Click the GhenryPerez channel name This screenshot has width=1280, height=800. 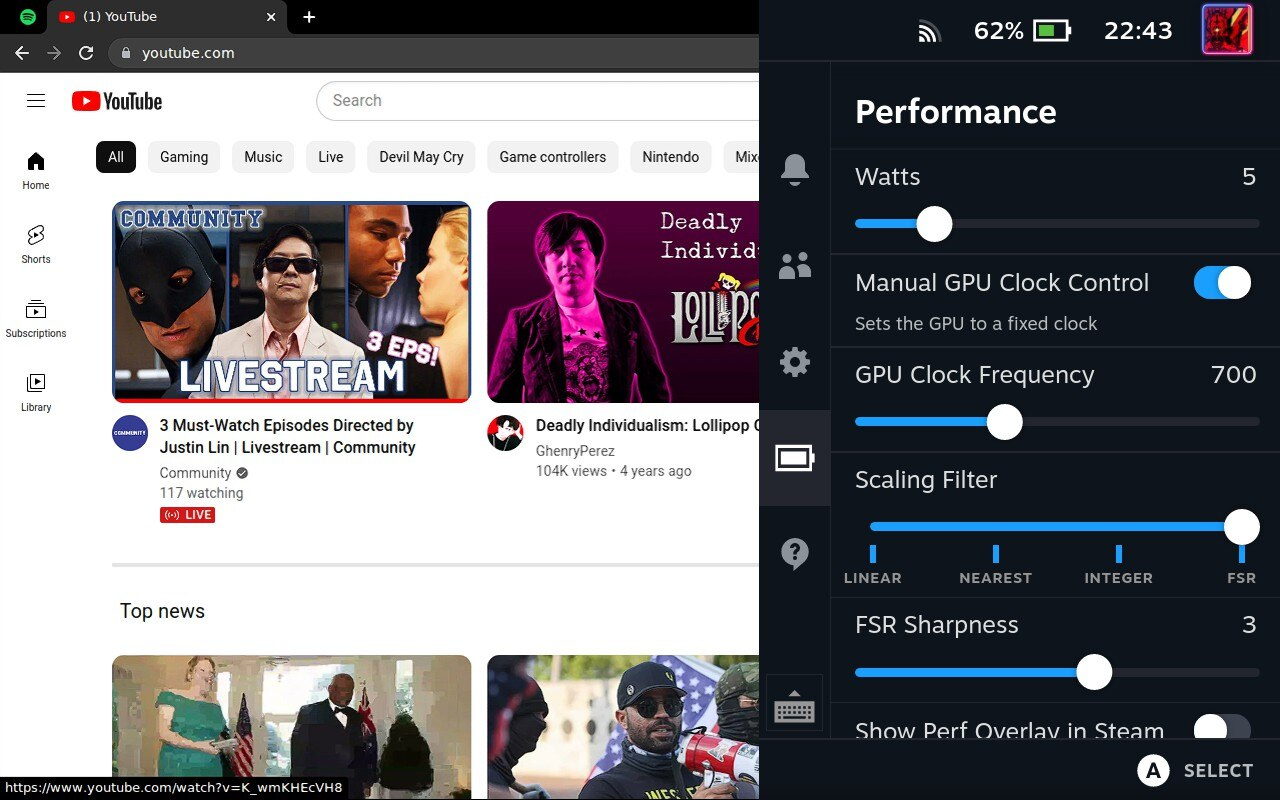(575, 451)
